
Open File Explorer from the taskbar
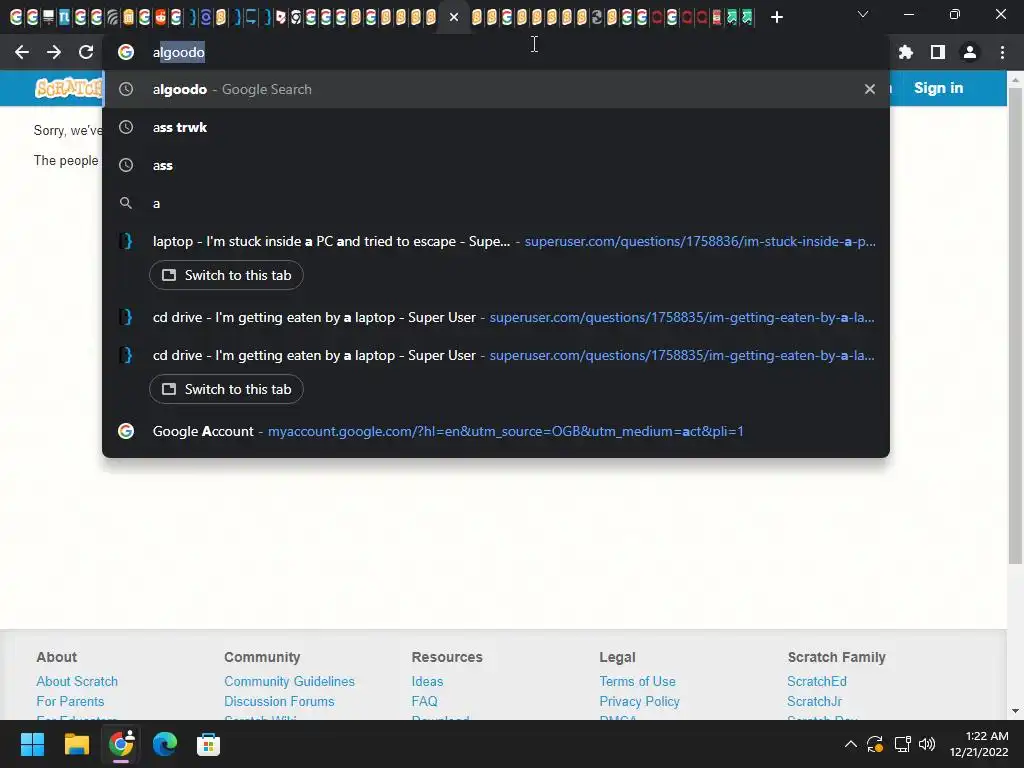click(76, 744)
